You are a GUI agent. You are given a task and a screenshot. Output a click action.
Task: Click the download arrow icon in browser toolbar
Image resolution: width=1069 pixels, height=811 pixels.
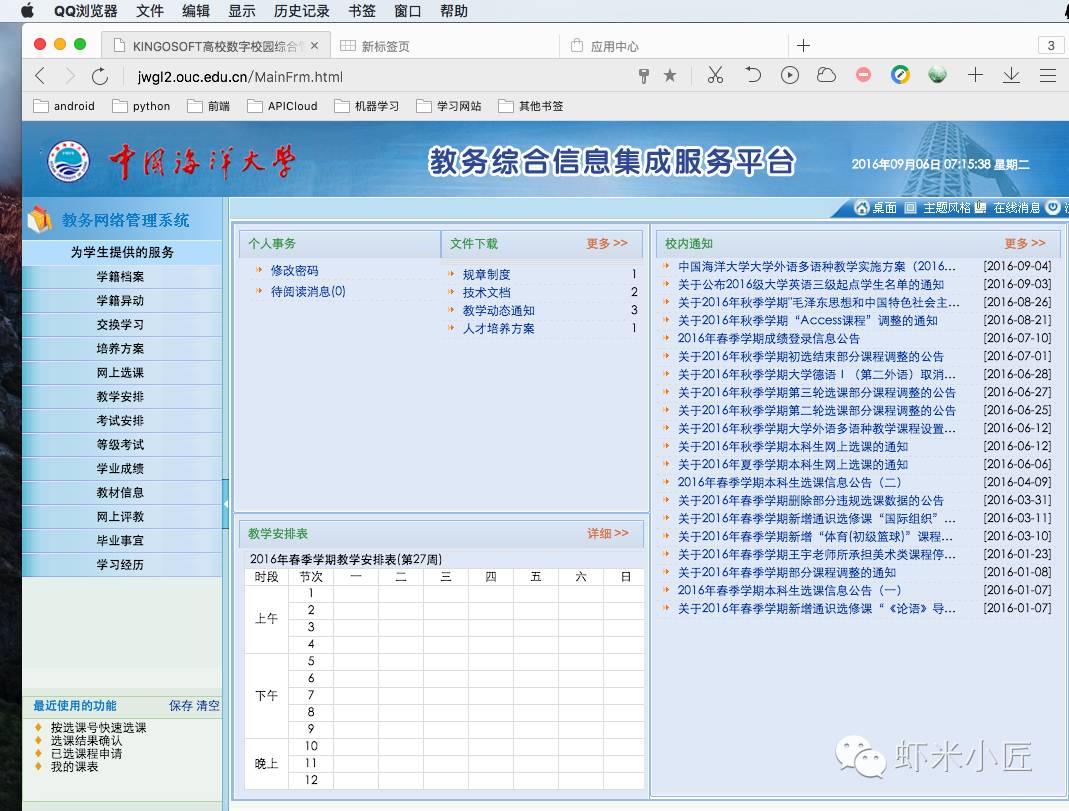point(1011,76)
